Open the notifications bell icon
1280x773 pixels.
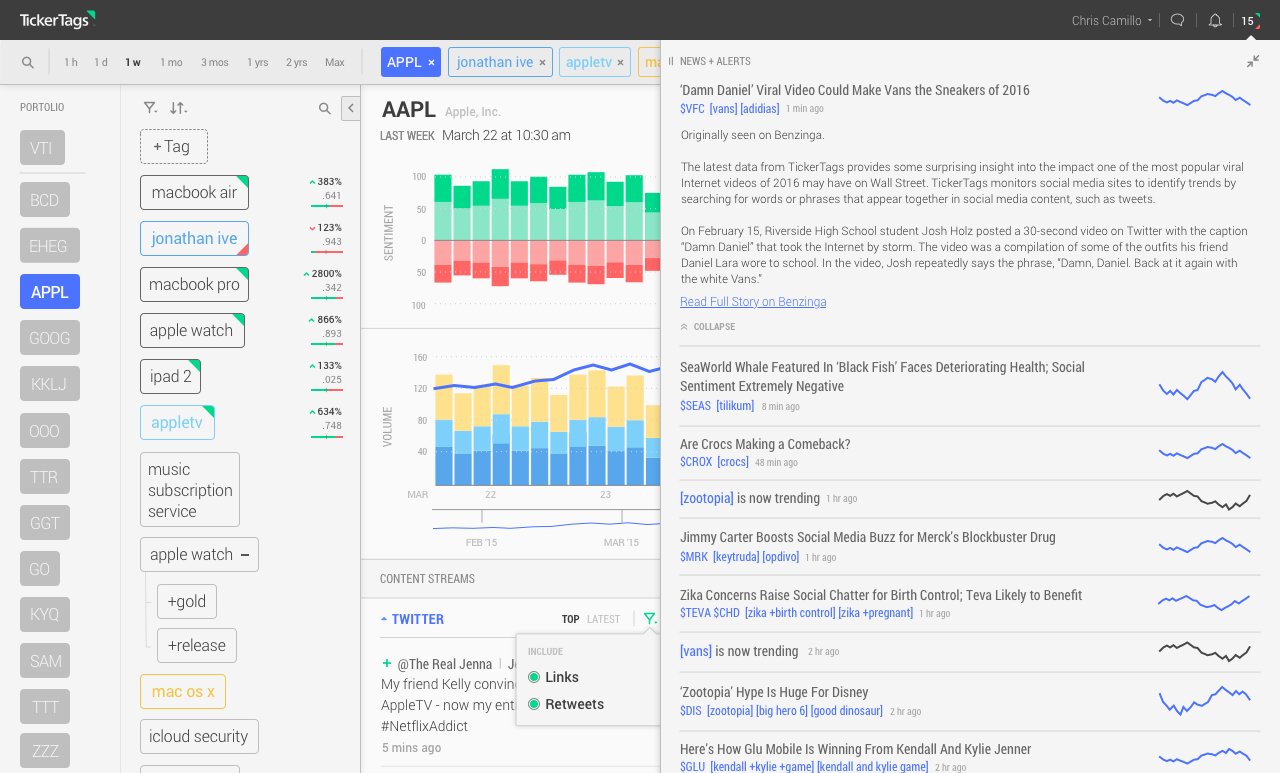click(1215, 20)
